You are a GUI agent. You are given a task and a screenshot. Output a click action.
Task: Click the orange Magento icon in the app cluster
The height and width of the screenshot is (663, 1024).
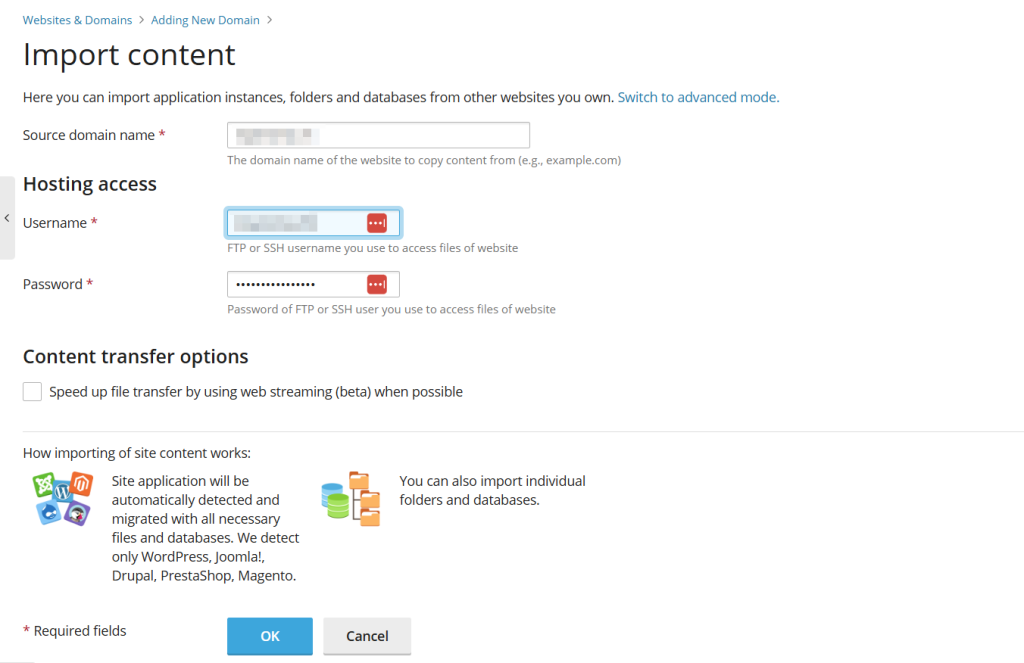[80, 484]
